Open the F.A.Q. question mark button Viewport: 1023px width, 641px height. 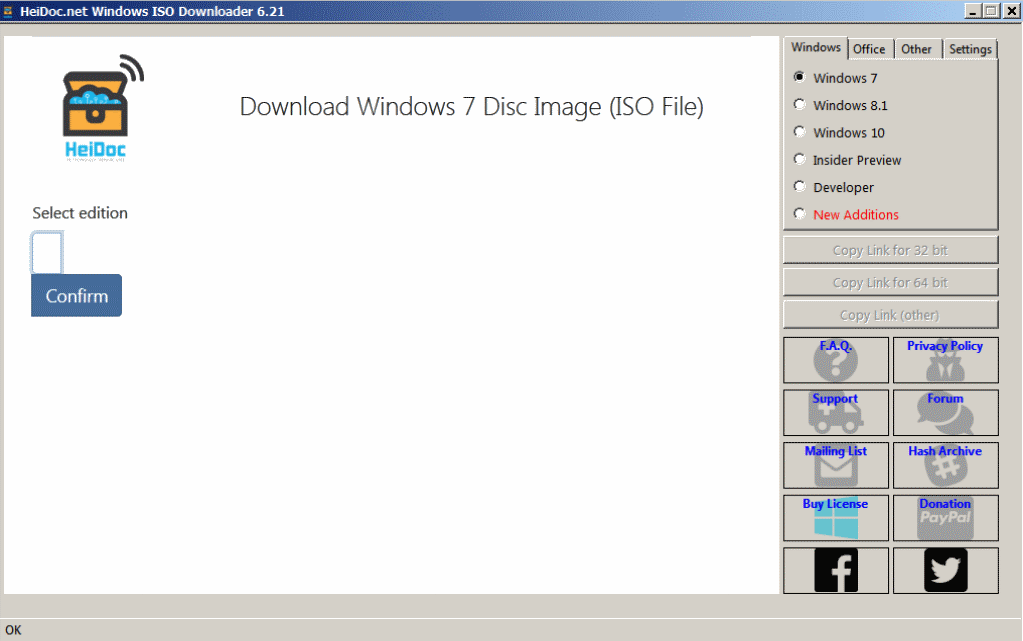pyautogui.click(x=836, y=360)
